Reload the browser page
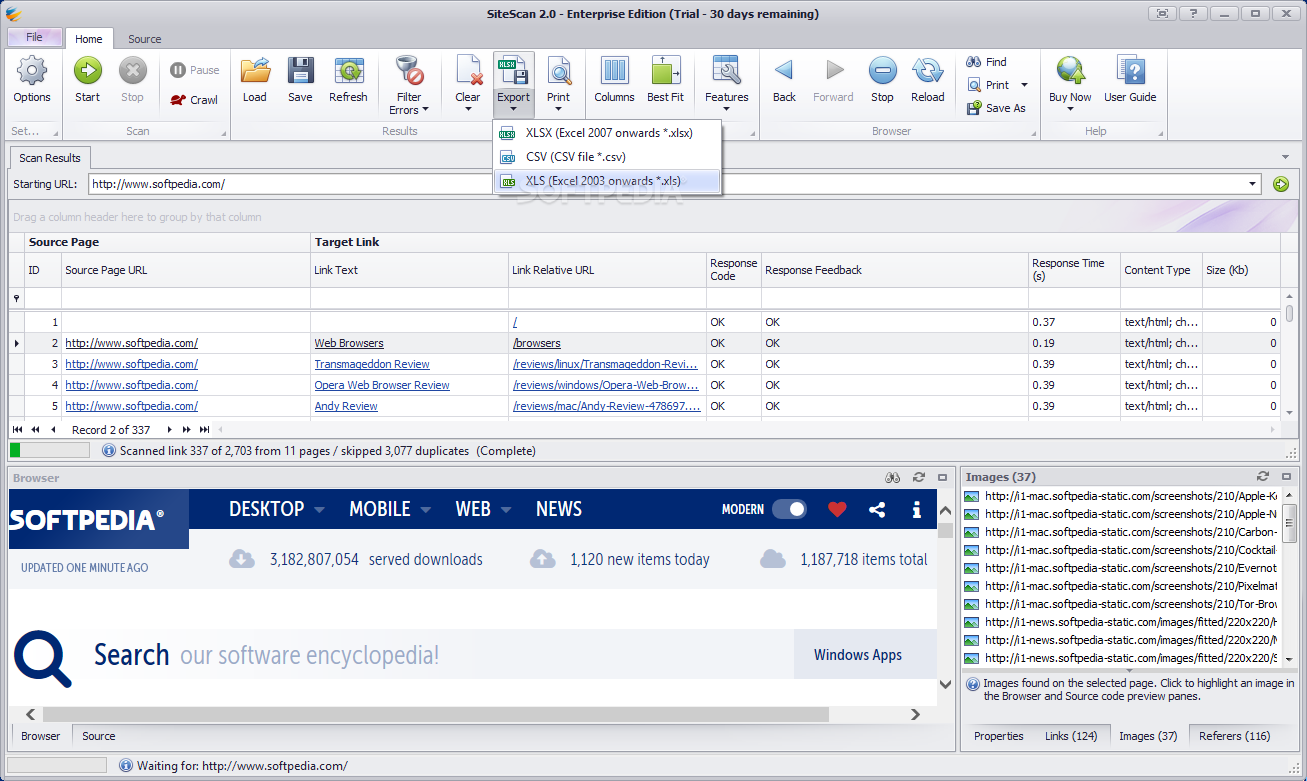 coord(927,80)
